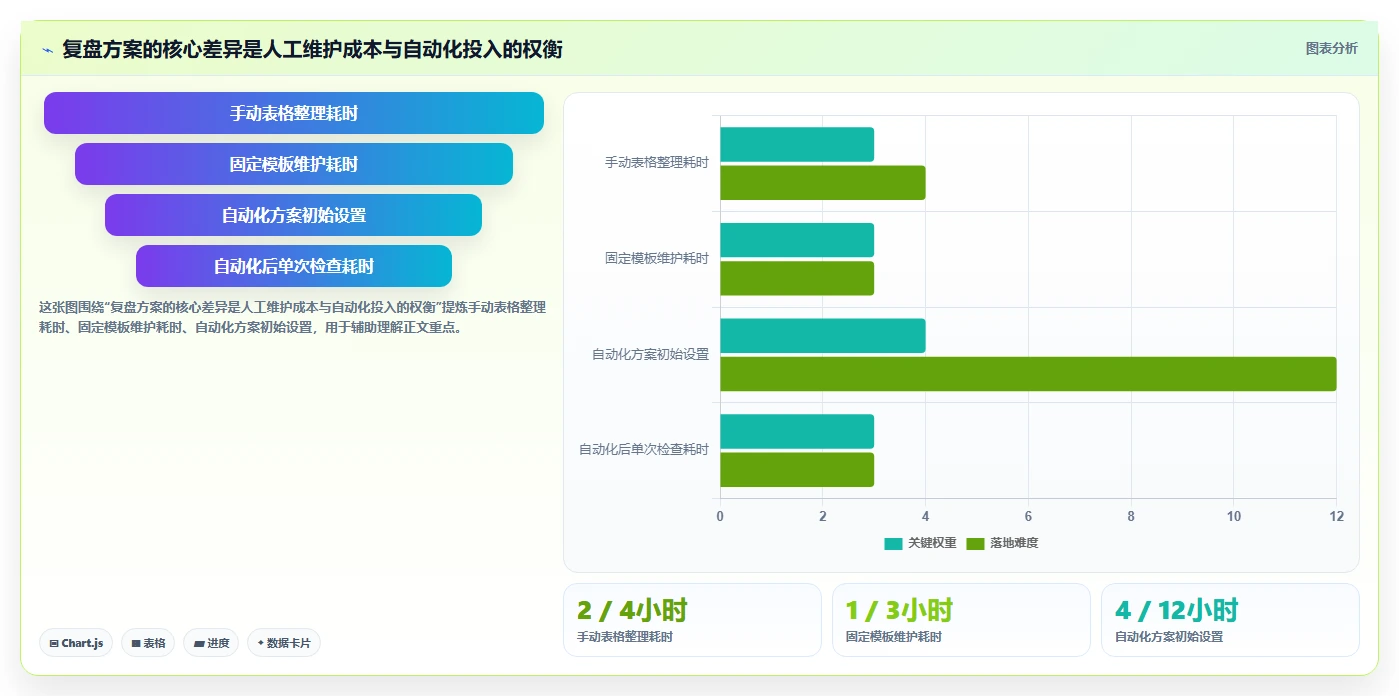Toggle the 落地难度 legend swatch

pyautogui.click(x=975, y=543)
